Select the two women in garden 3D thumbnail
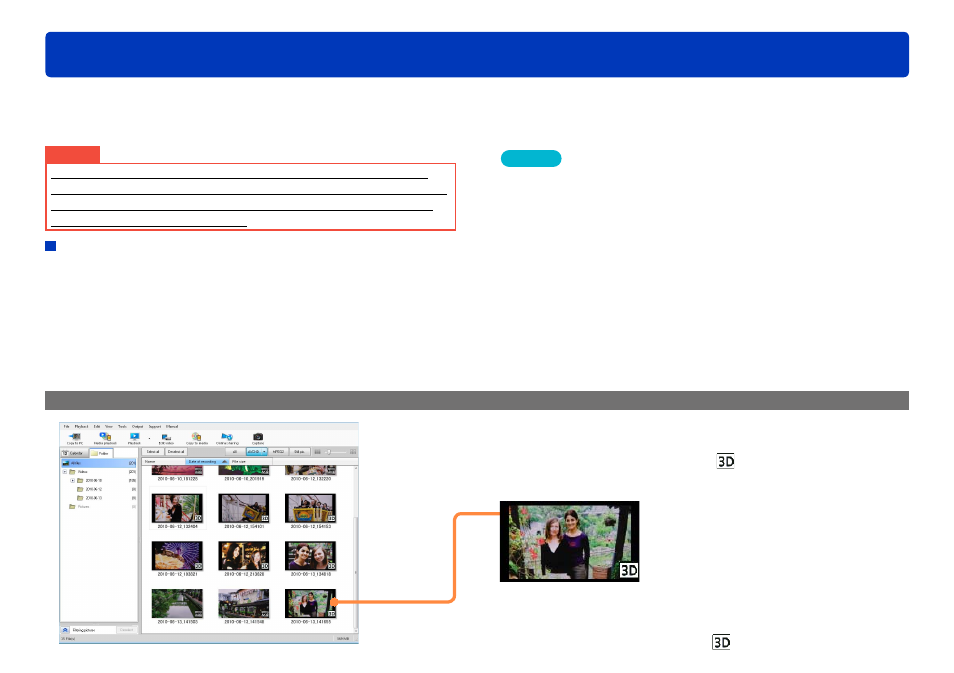 pyautogui.click(x=310, y=603)
